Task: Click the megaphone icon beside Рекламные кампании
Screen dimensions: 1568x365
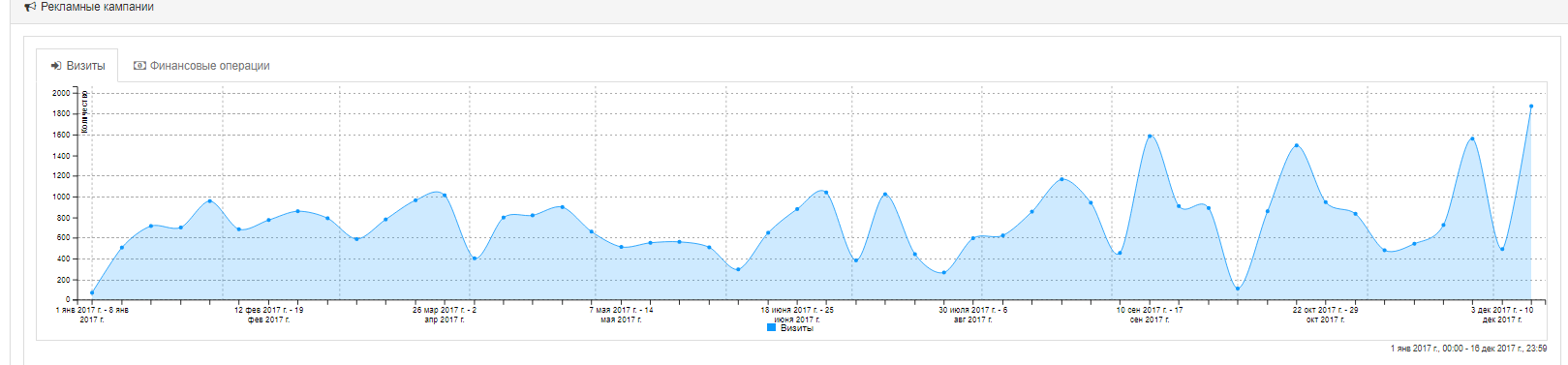Action: tap(30, 7)
